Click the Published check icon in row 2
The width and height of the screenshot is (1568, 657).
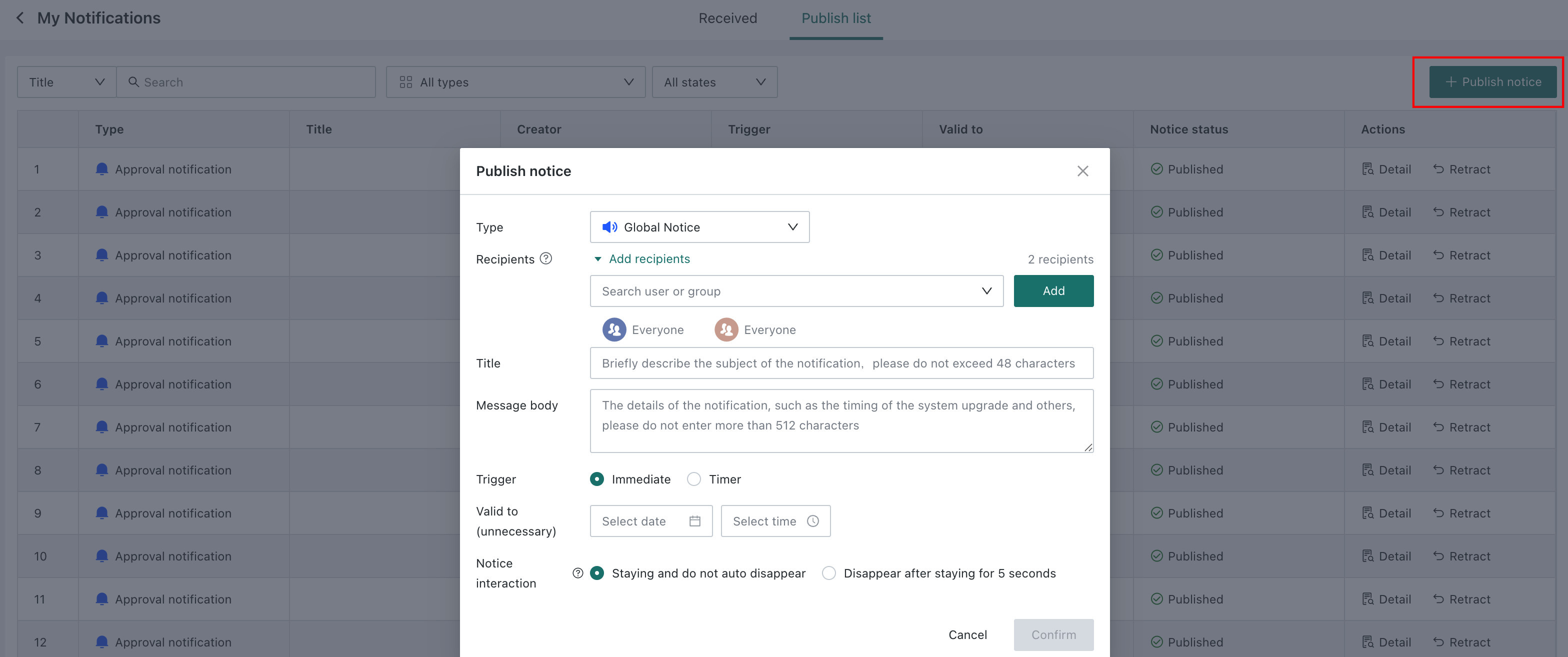(1156, 212)
